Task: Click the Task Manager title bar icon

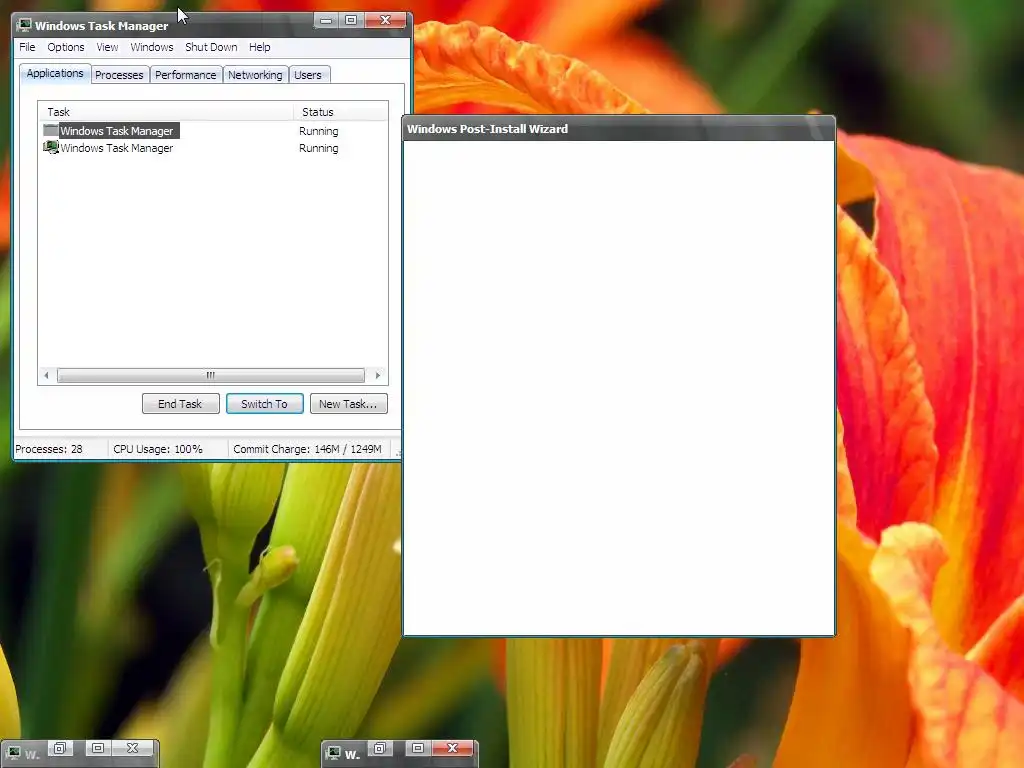Action: pos(25,25)
